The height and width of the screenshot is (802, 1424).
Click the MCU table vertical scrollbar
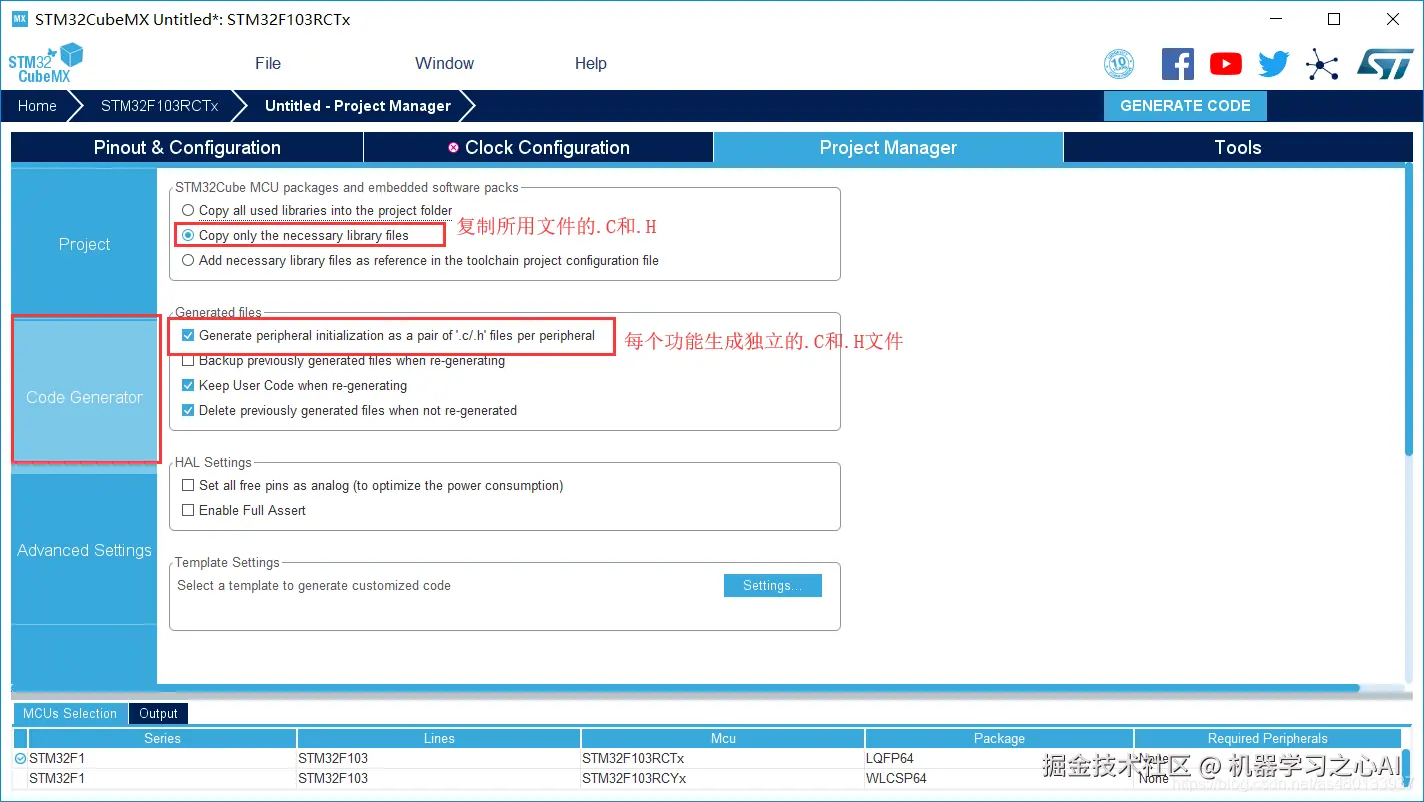click(x=1406, y=768)
